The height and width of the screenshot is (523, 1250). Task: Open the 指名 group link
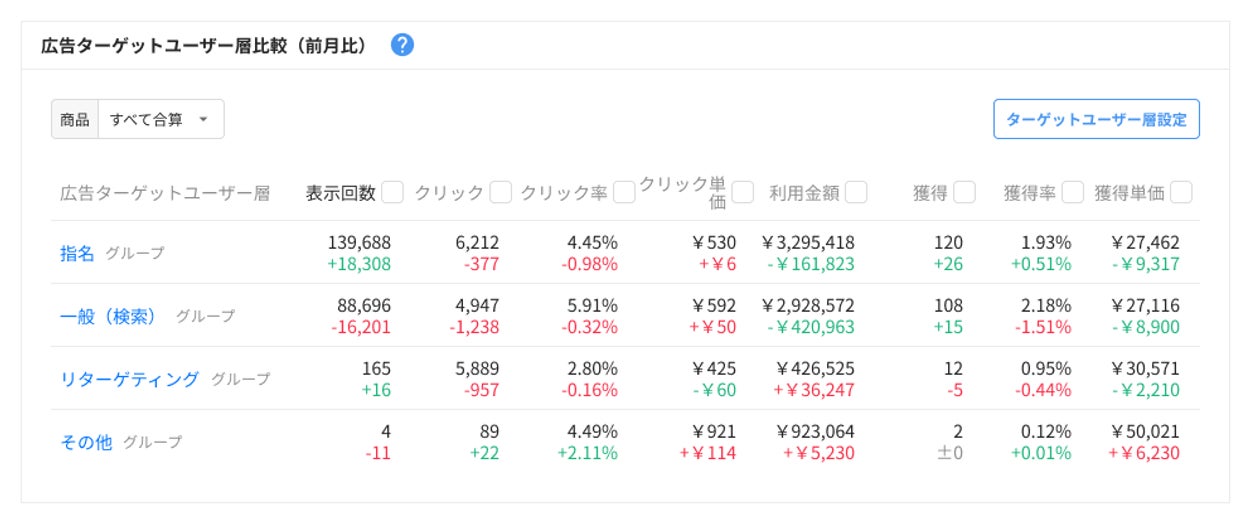pos(77,253)
